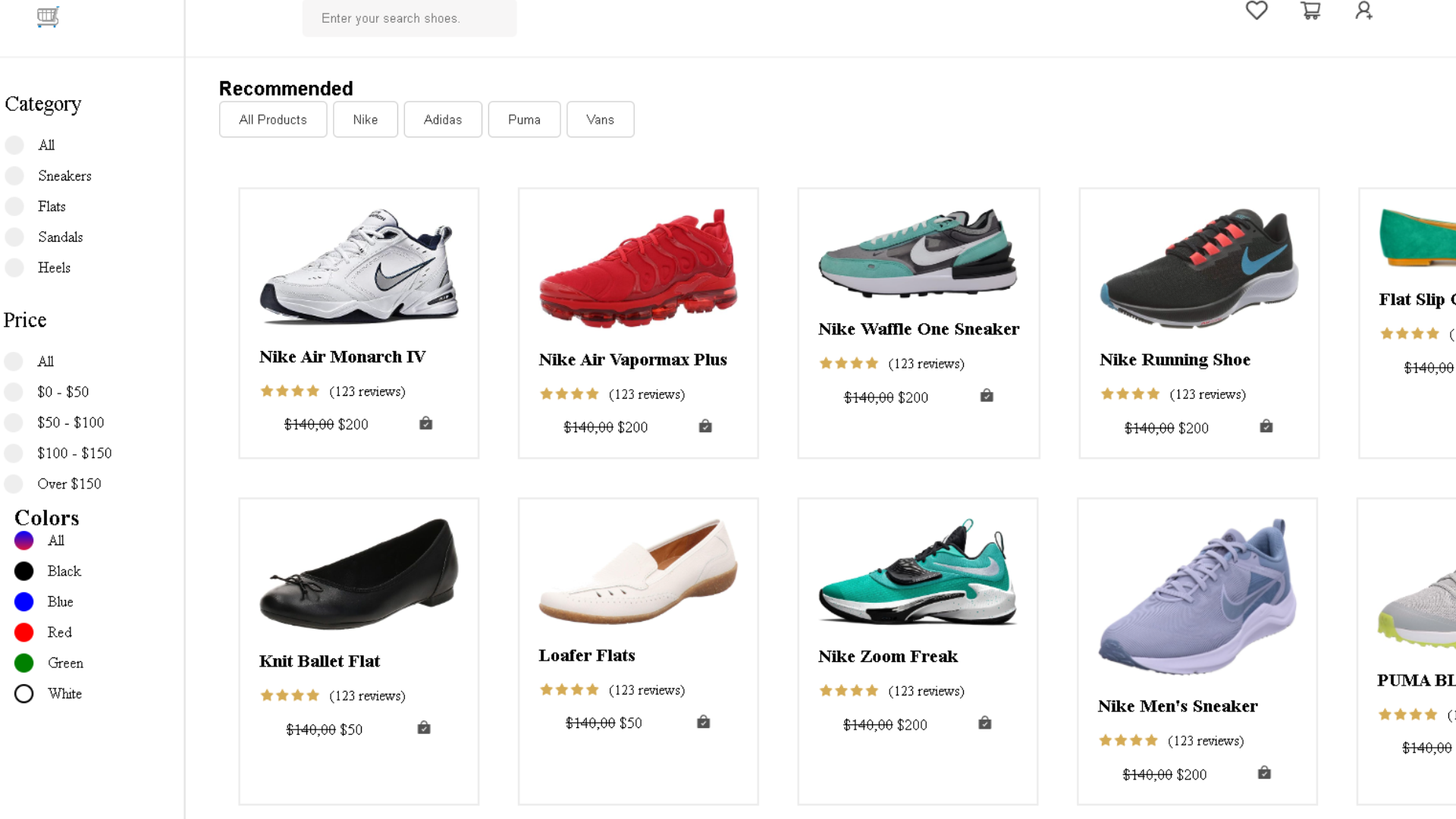
Task: Add Nike Zoom Freak to bag
Action: pyautogui.click(x=985, y=723)
